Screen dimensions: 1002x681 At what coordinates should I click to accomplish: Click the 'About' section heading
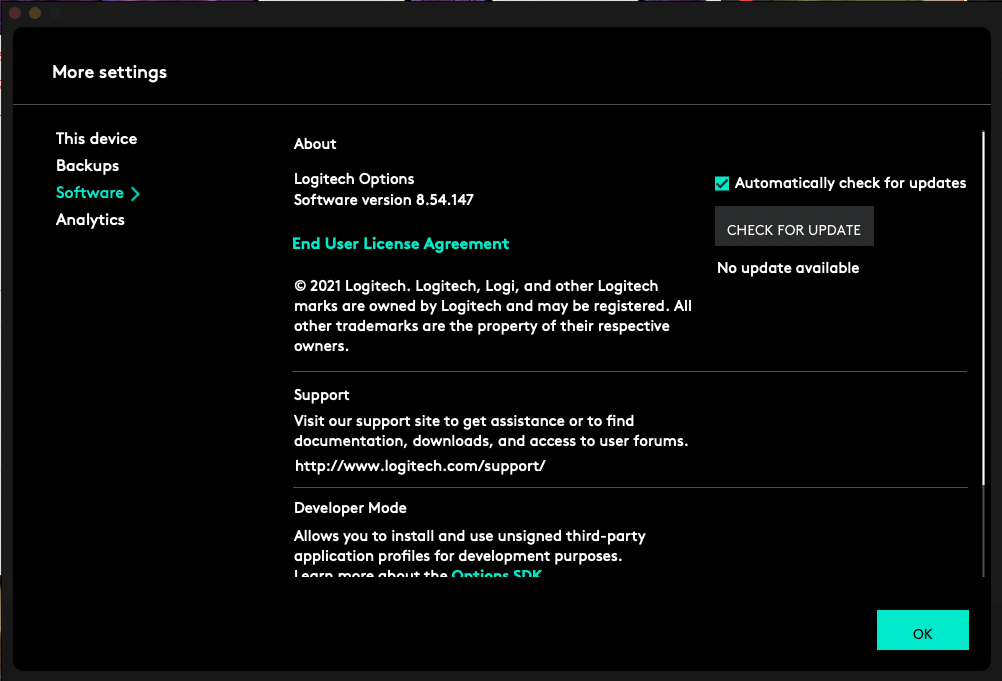(315, 144)
